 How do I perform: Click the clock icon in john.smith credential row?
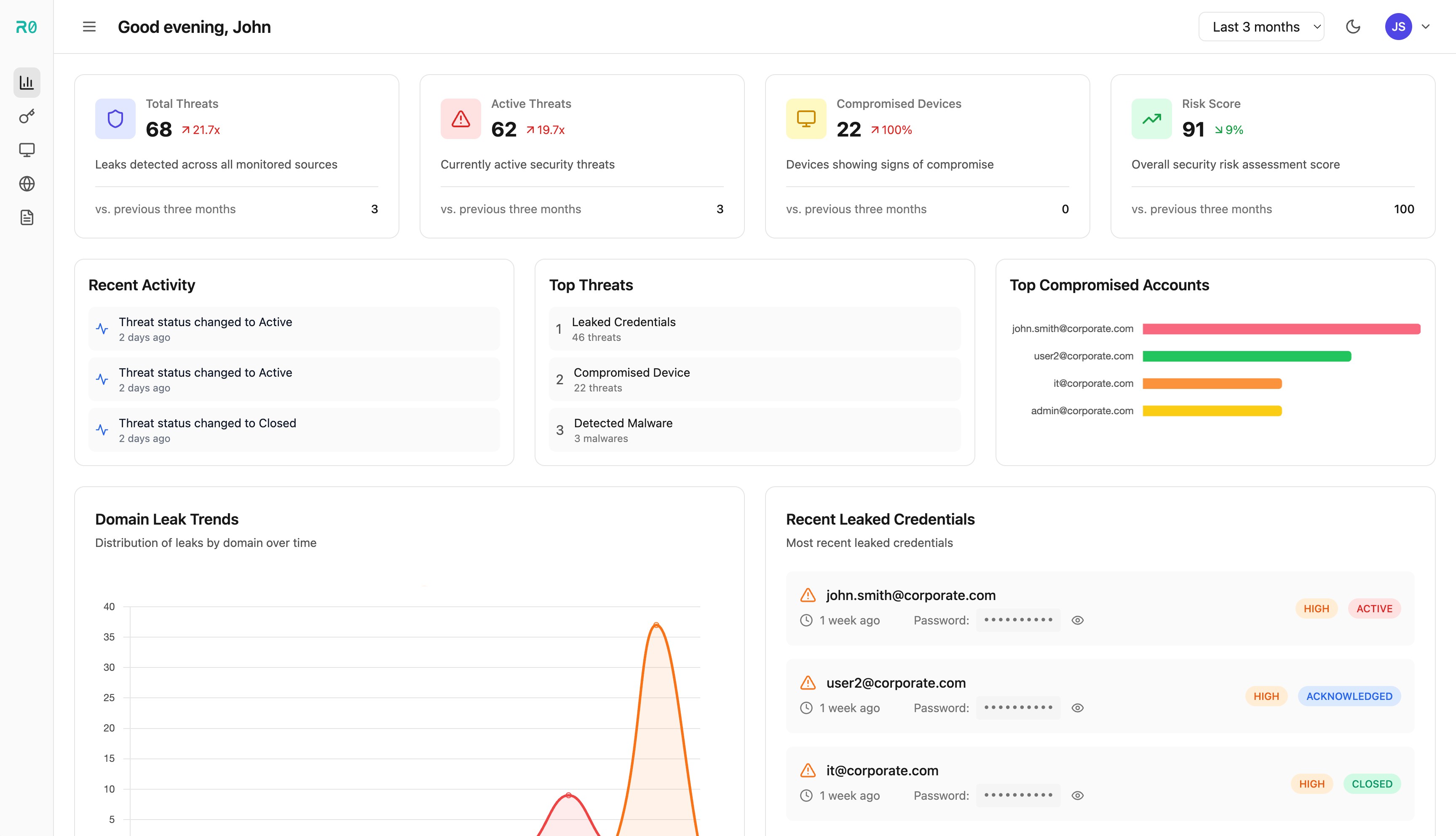click(806, 621)
